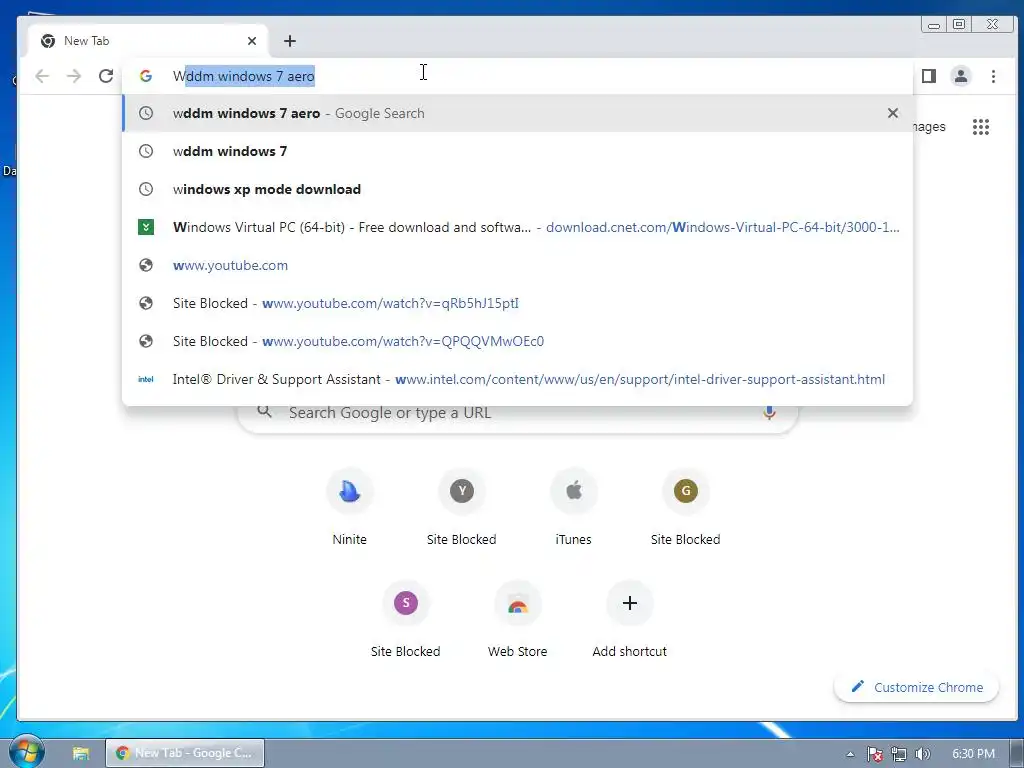Click the 6:30 PM taskbar clock

point(973,754)
